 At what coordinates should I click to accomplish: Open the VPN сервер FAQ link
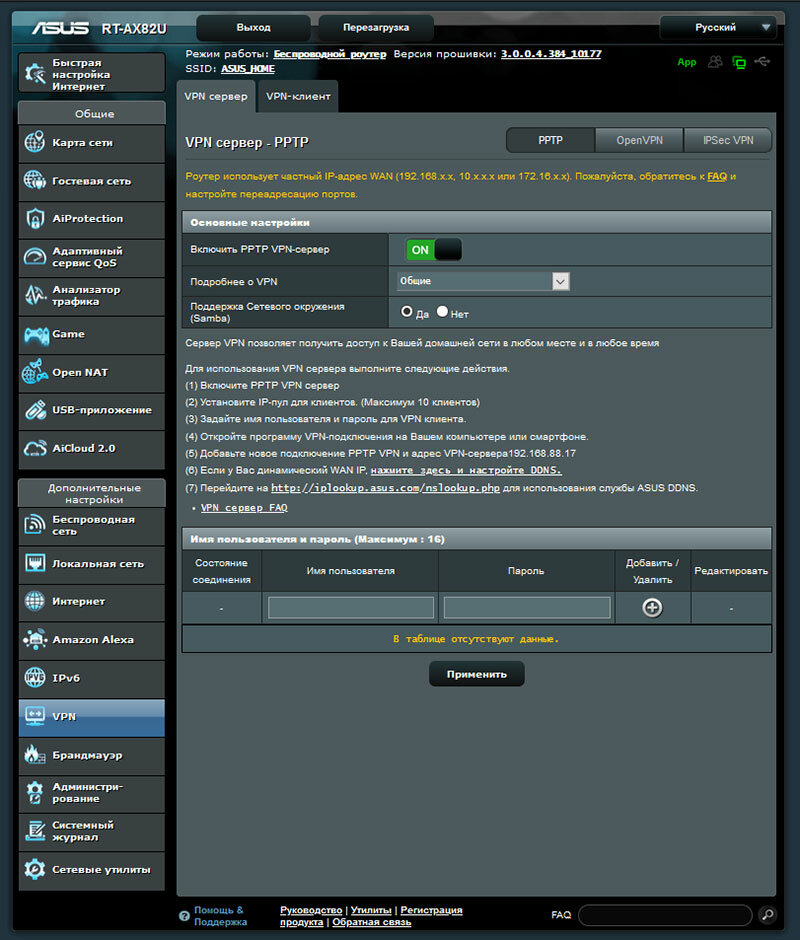[x=244, y=508]
